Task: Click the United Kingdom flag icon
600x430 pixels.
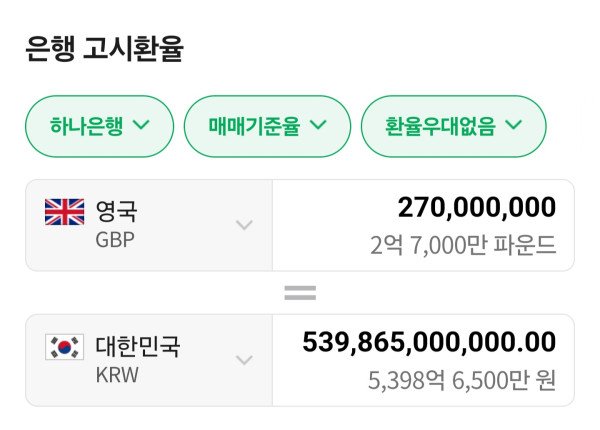Action: pyautogui.click(x=65, y=212)
